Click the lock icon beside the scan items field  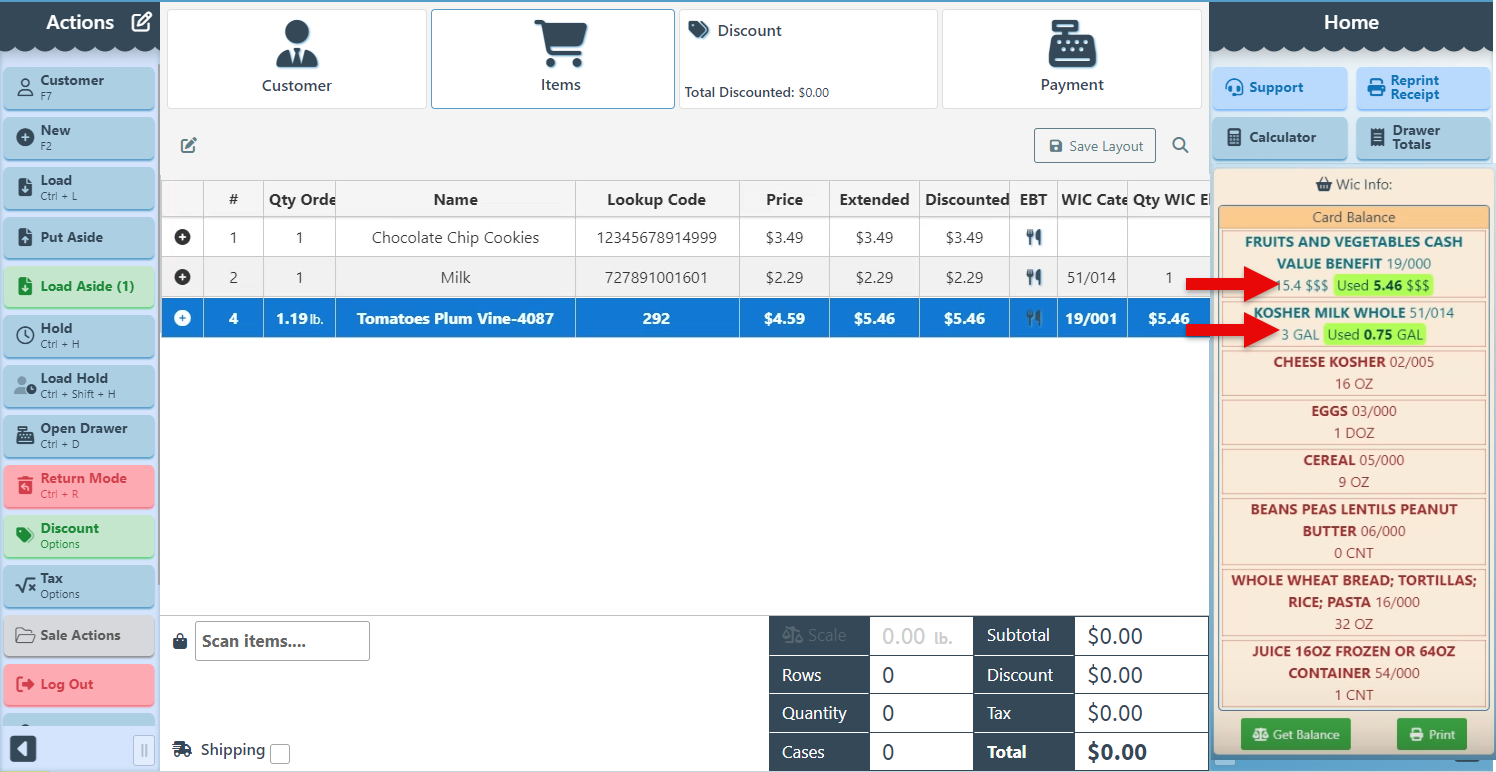tap(180, 641)
